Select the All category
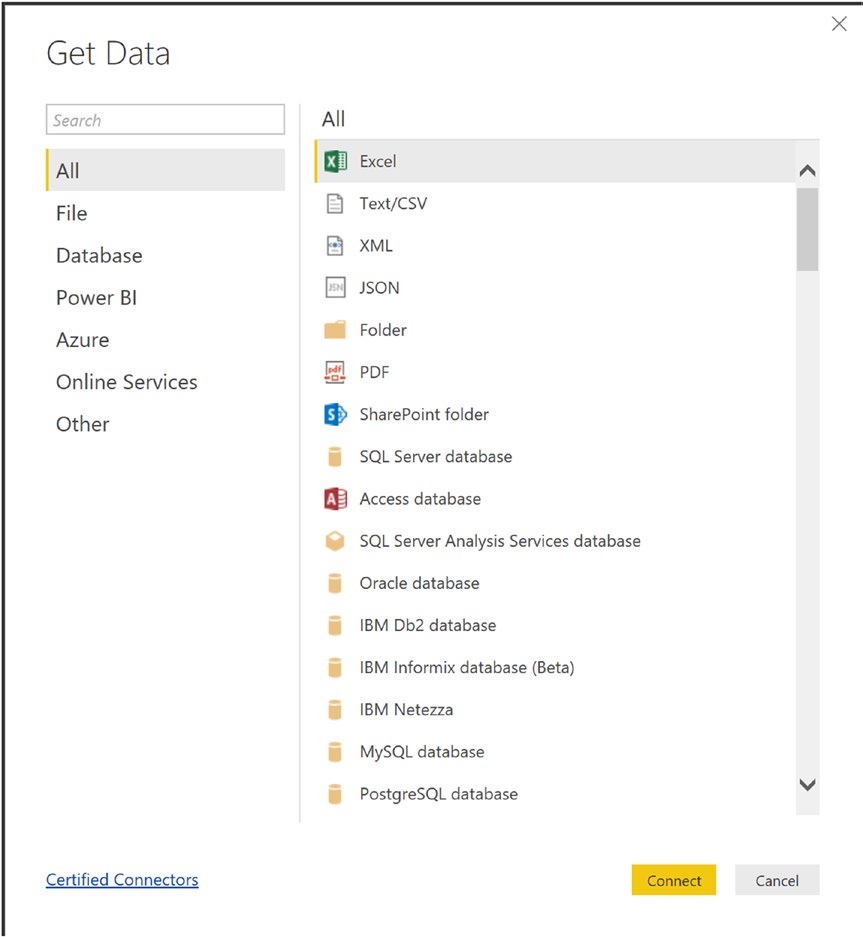The image size is (863, 937). coord(166,170)
